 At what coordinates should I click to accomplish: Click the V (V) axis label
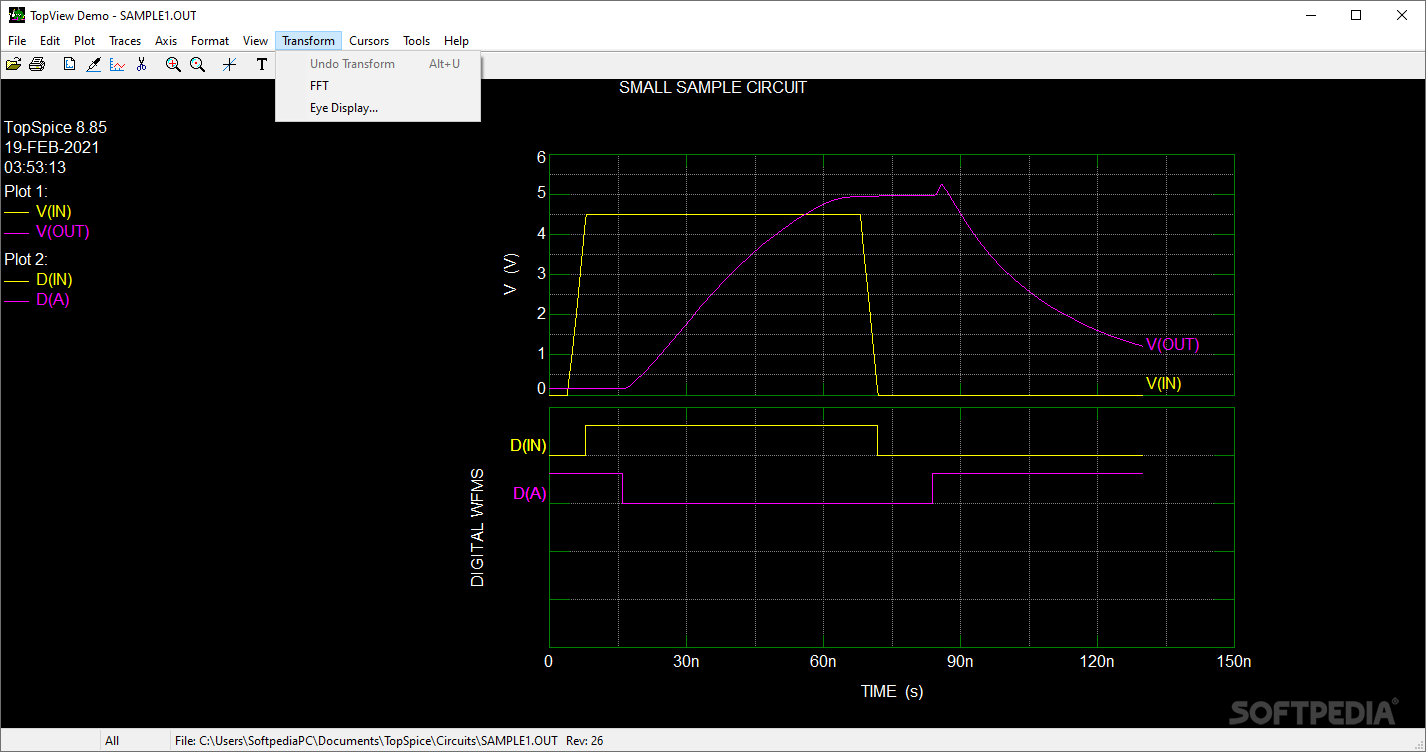pos(511,273)
